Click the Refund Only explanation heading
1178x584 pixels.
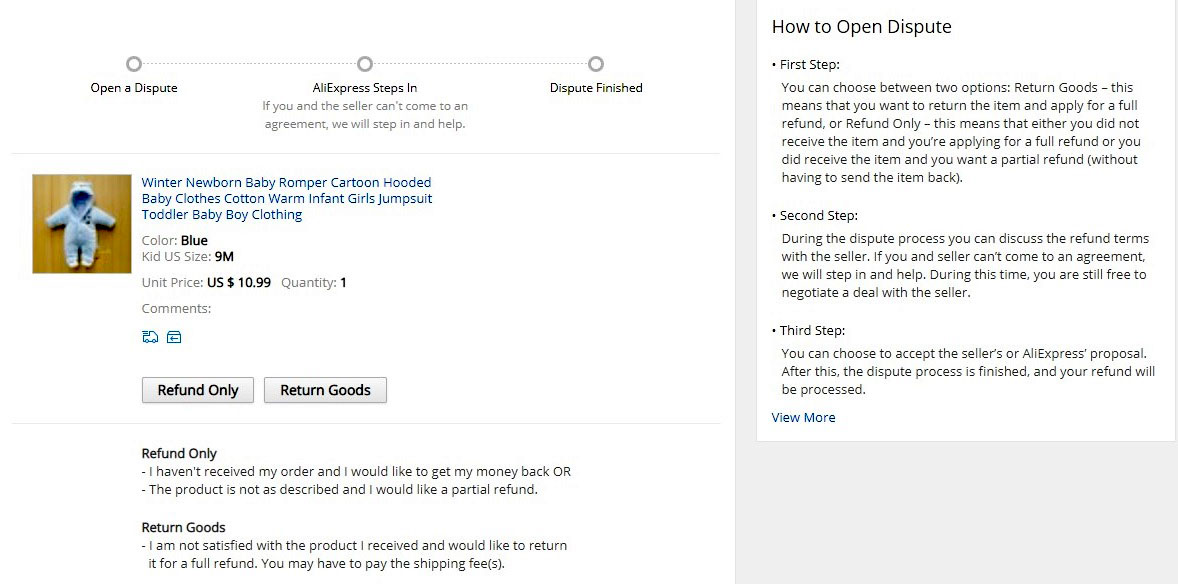click(x=179, y=453)
